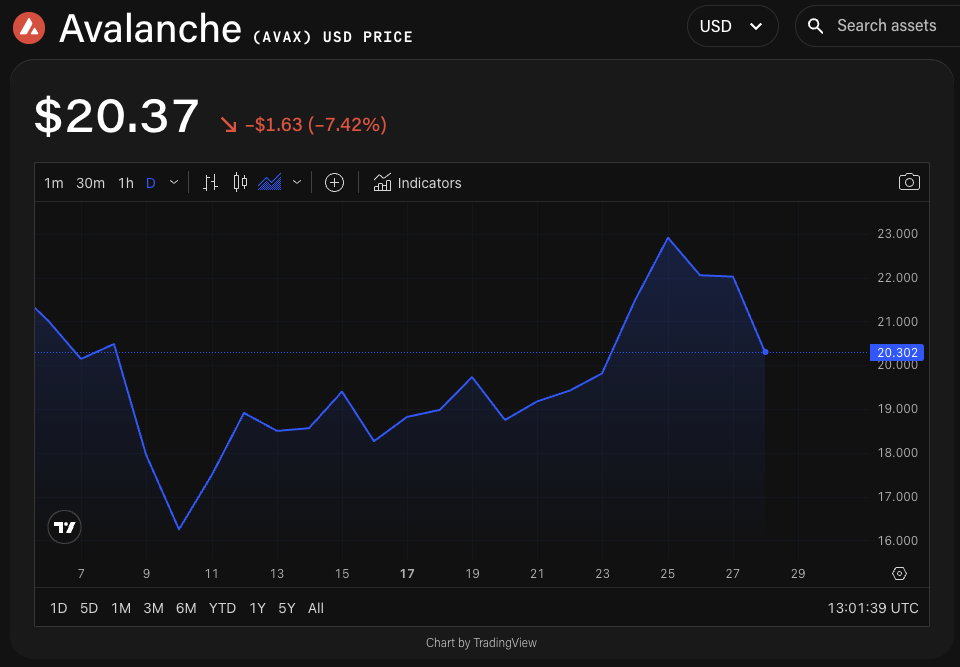Open the USD currency dropdown
The image size is (960, 667).
click(x=733, y=25)
